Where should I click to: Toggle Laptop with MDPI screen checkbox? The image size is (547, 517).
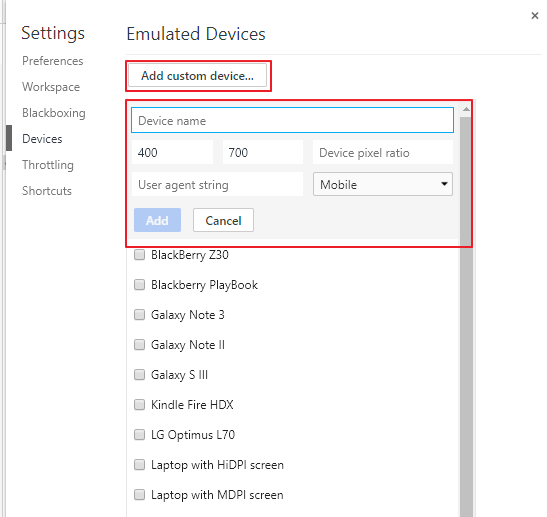[140, 495]
